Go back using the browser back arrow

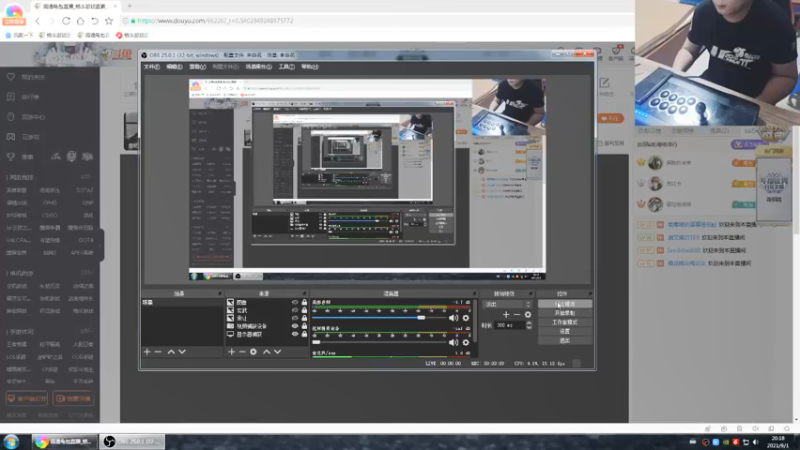pyautogui.click(x=38, y=21)
